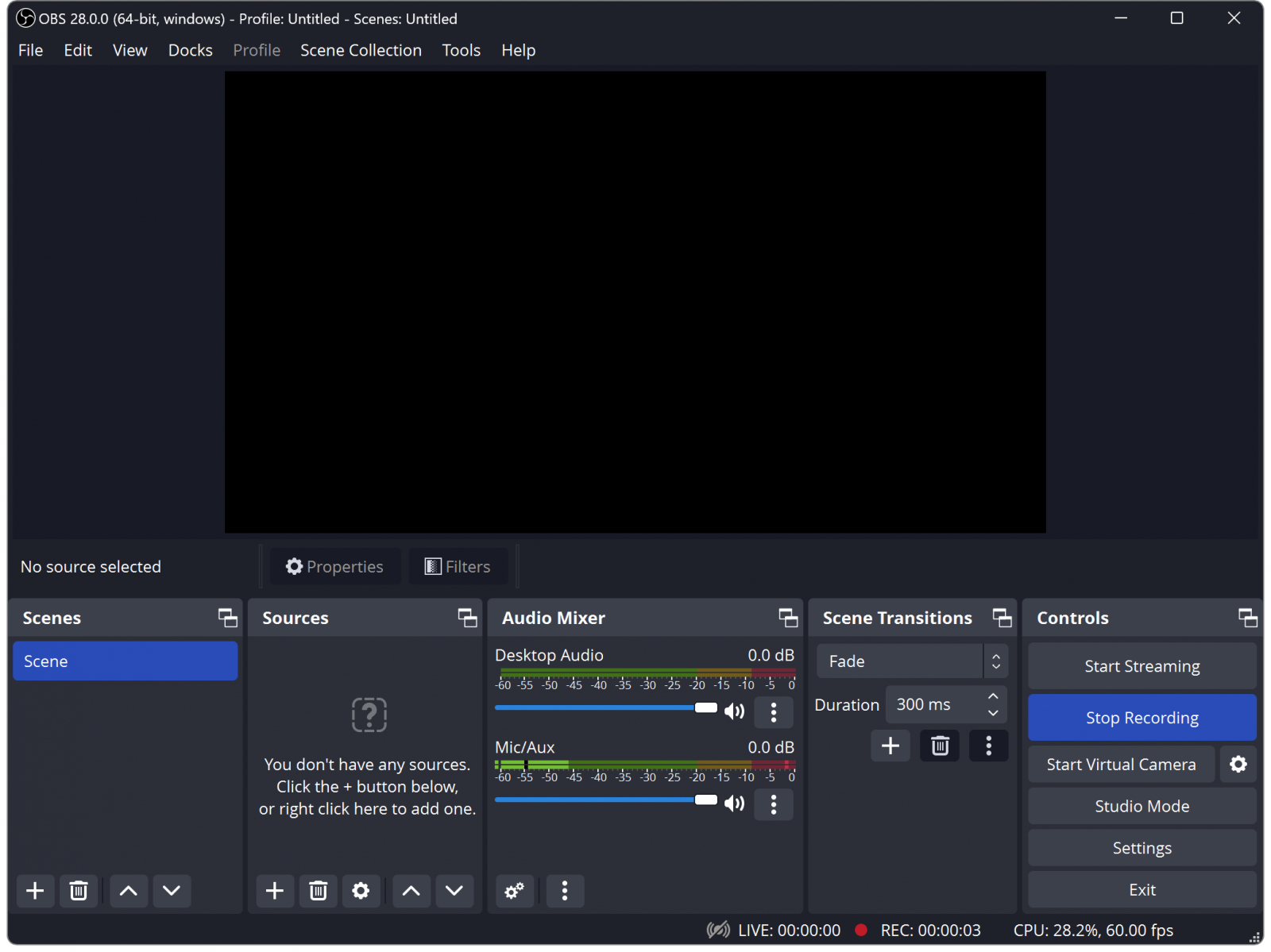Move source down arrow in Sources panel

point(454,890)
